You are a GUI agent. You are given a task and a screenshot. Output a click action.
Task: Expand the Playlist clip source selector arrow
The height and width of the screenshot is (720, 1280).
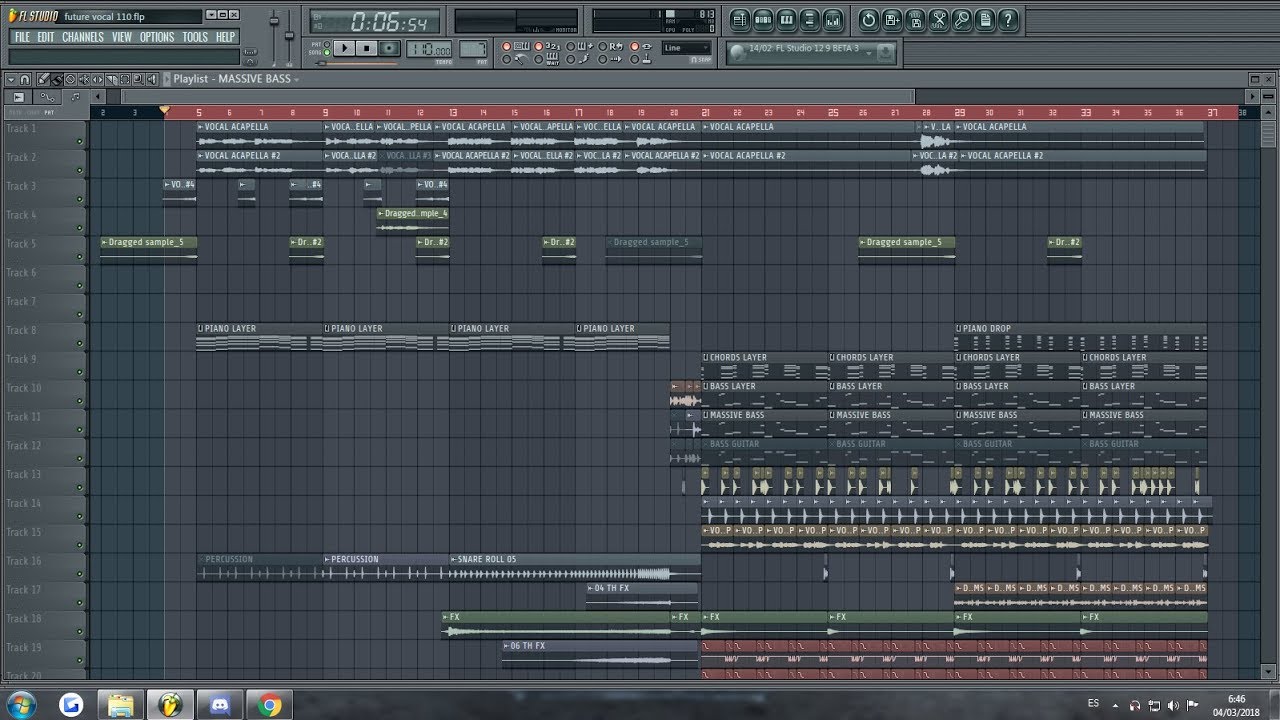click(167, 79)
